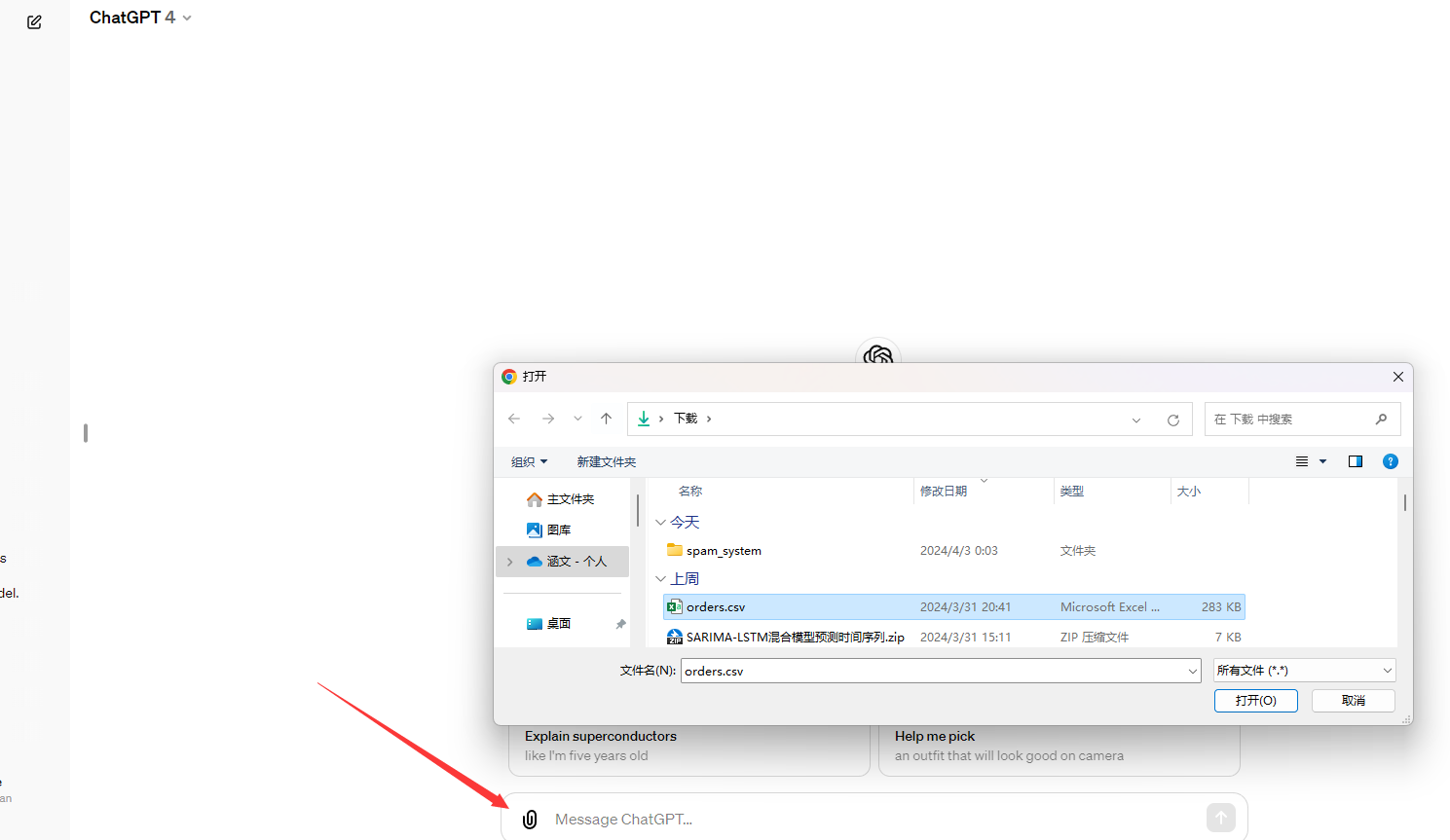Open the 组织 menu
This screenshot has width=1450, height=840.
[x=529, y=461]
